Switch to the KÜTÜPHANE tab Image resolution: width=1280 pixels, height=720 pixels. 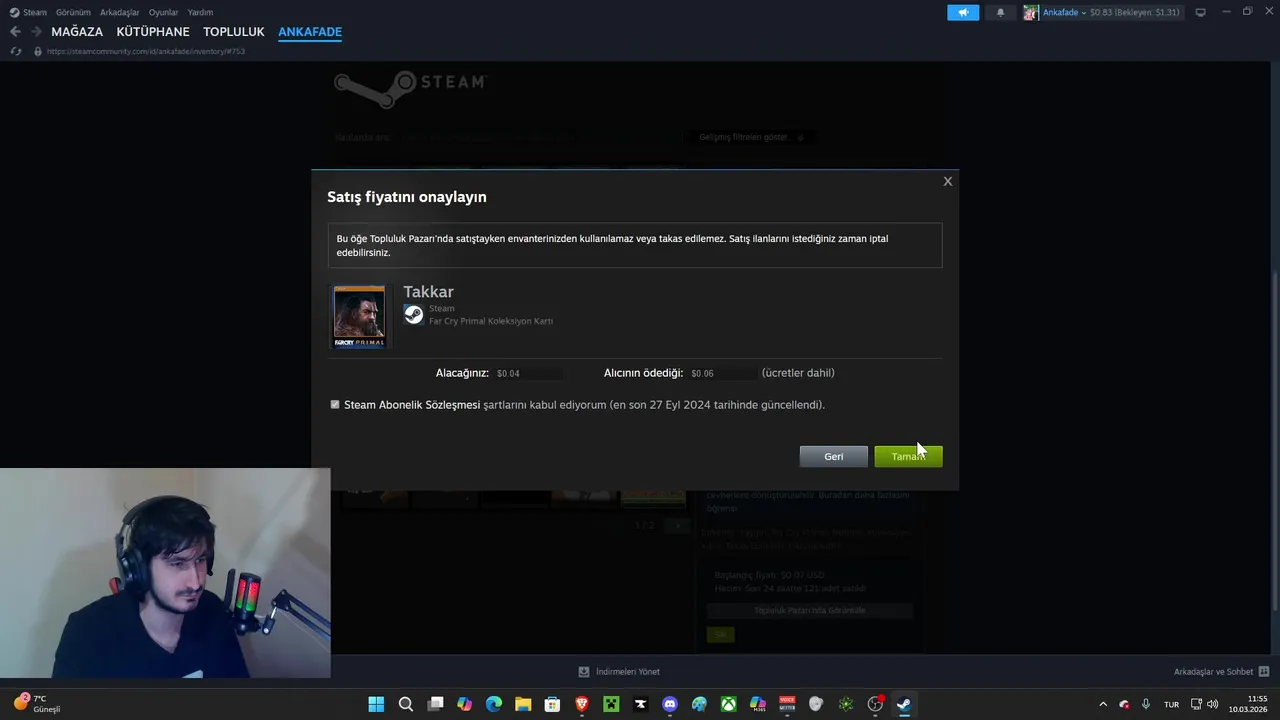153,32
